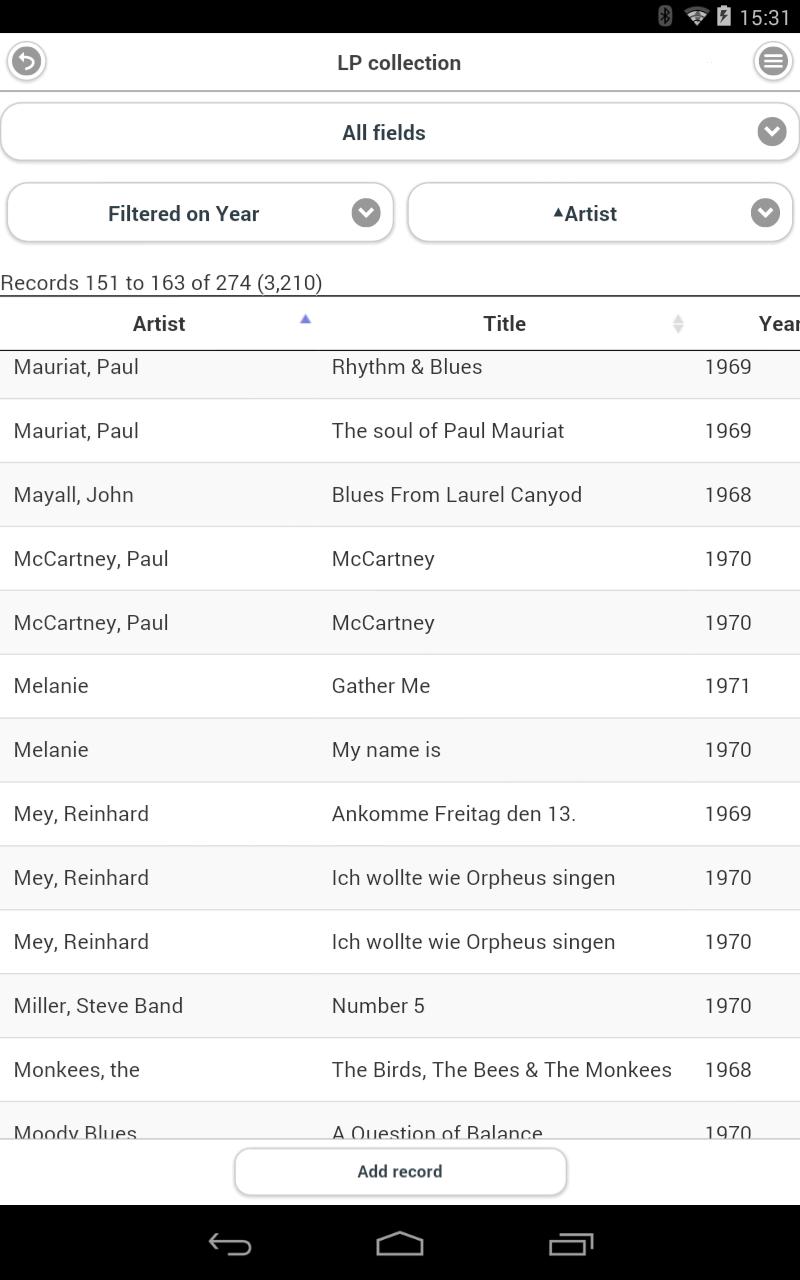Select the Ankomme Freitag den 13. row

pos(453,814)
